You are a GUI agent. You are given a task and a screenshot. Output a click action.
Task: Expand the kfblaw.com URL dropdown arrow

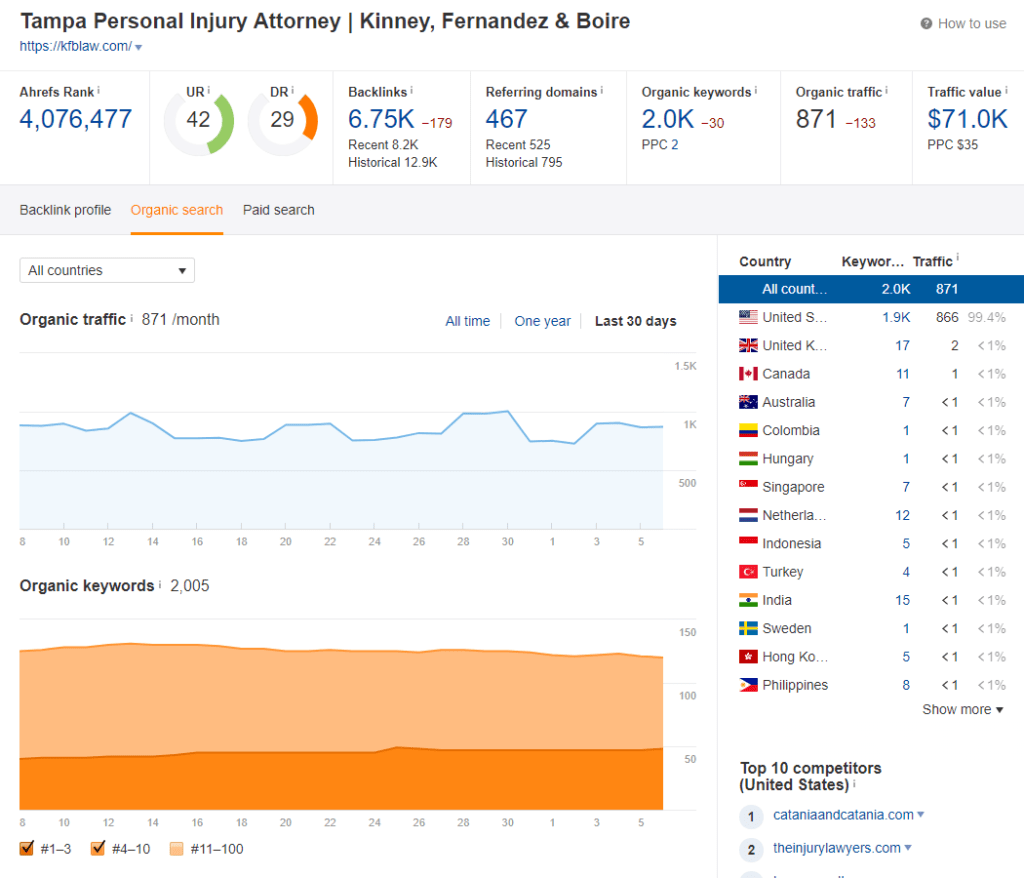click(x=138, y=47)
